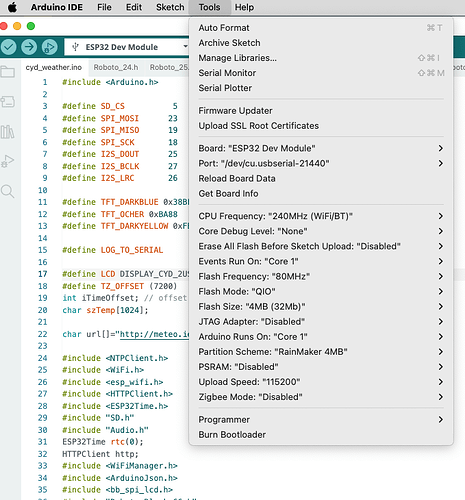The width and height of the screenshot is (465, 500).
Task: Open Search magnifier in sidebar
Action: [x=7, y=192]
